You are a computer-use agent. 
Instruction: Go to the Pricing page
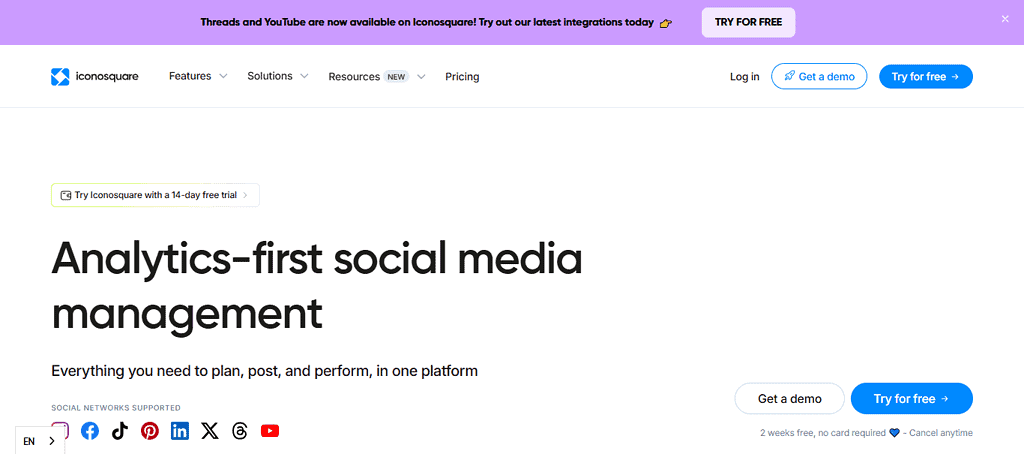[x=462, y=77]
